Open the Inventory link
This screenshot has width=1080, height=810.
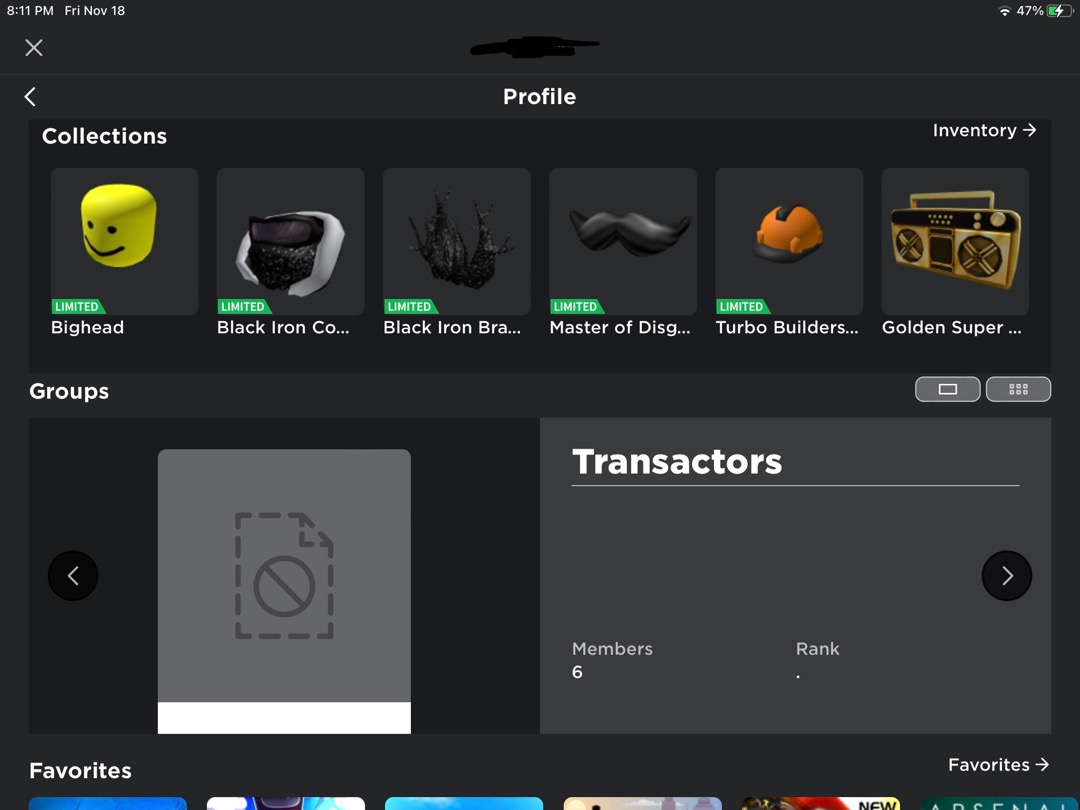click(984, 130)
